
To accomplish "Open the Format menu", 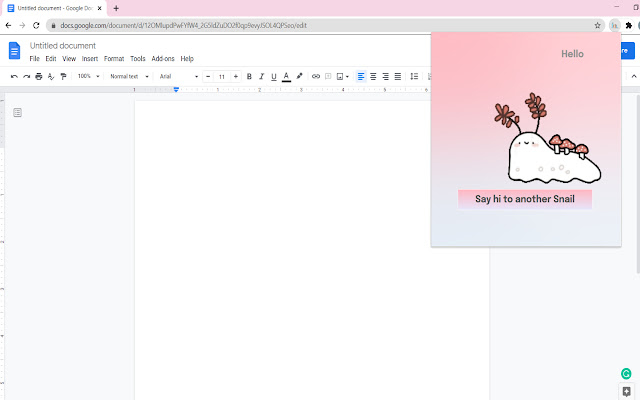I will 114,59.
